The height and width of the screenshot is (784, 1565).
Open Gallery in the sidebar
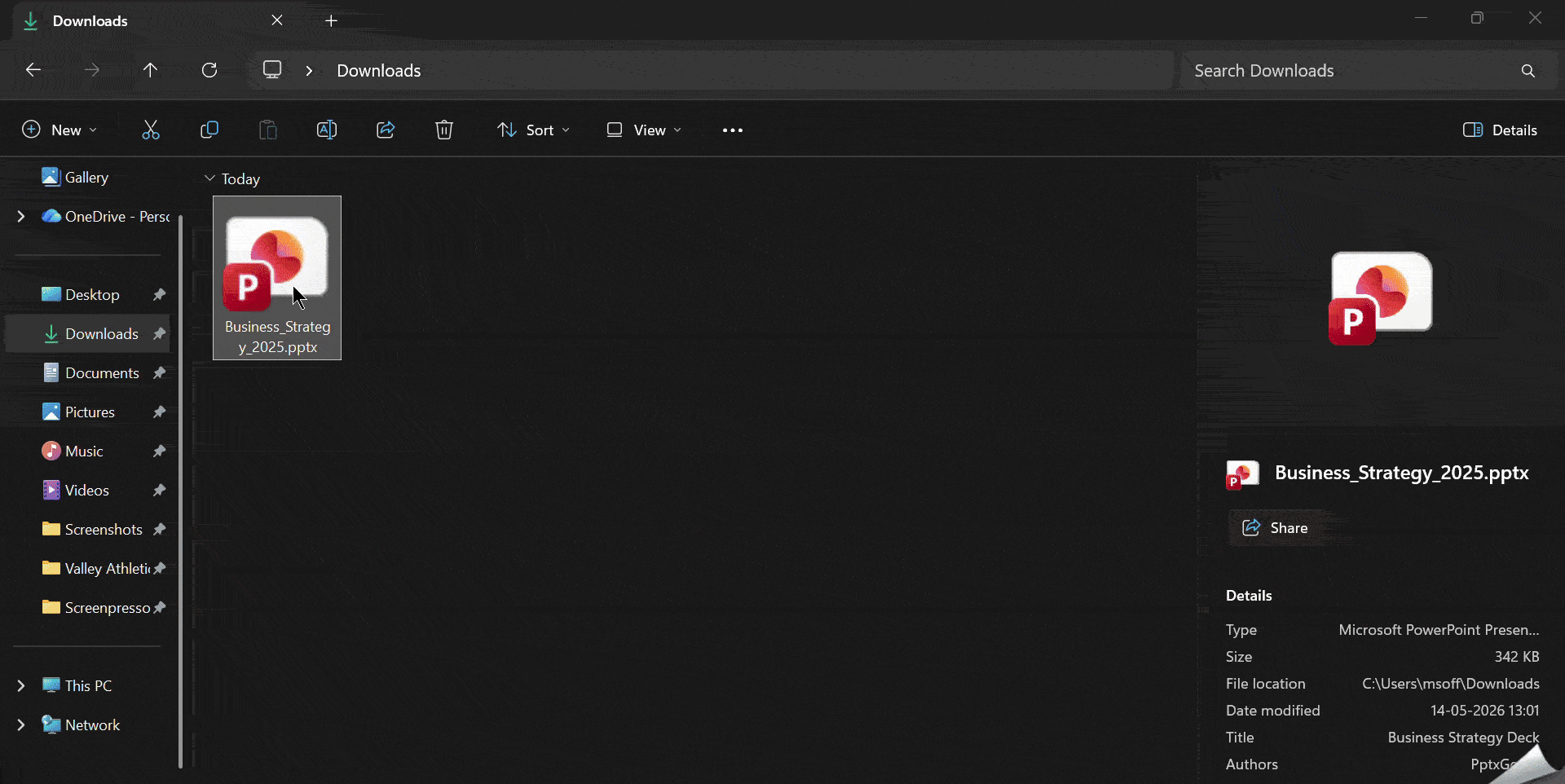[x=86, y=178]
